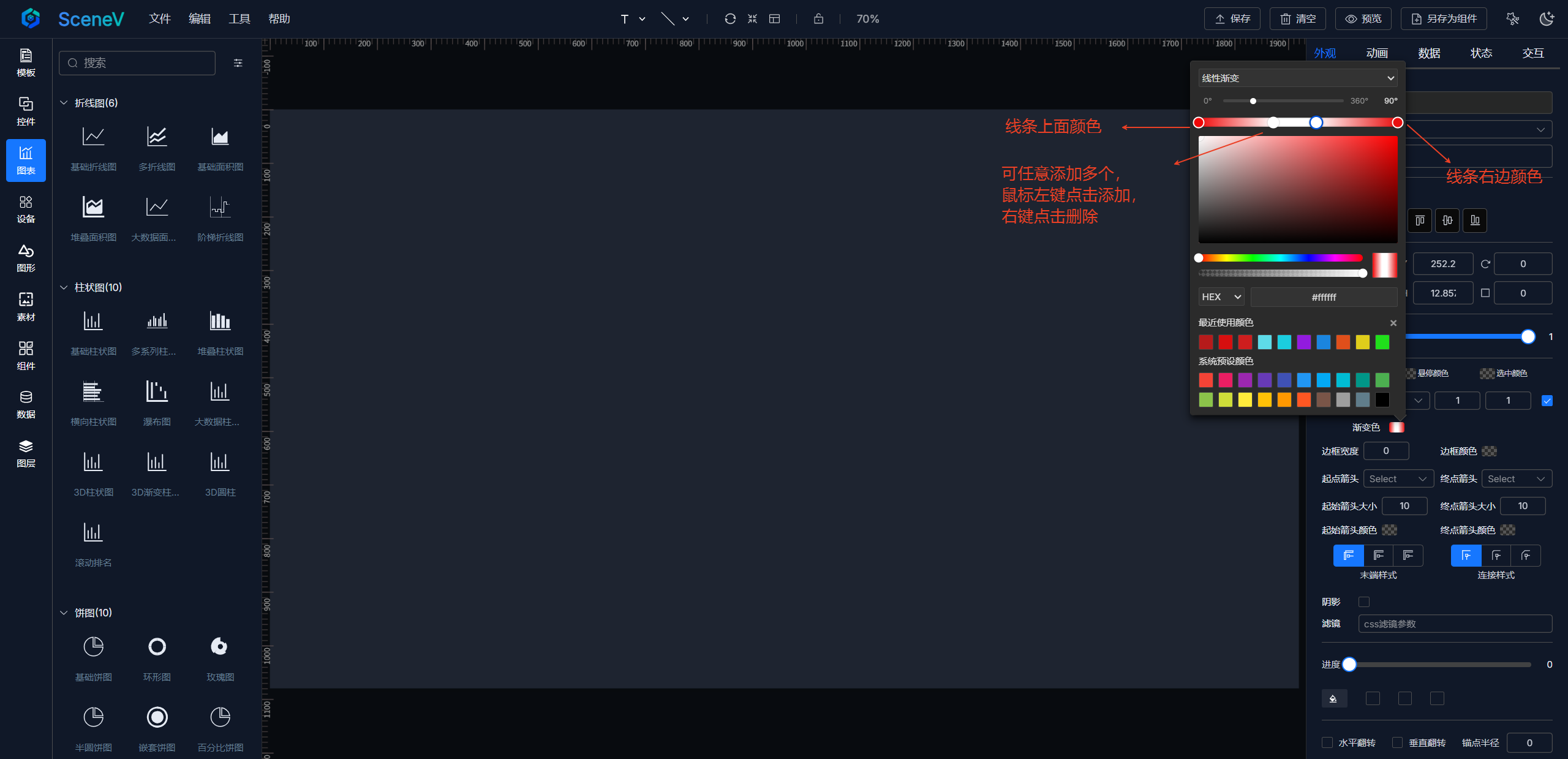Open the search filter settings icon
Image resolution: width=1568 pixels, height=759 pixels.
(x=238, y=63)
